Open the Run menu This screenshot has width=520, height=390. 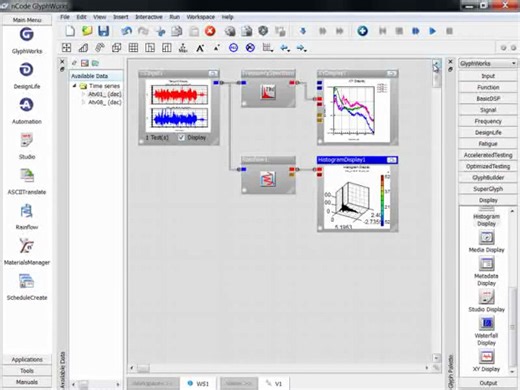click(174, 17)
